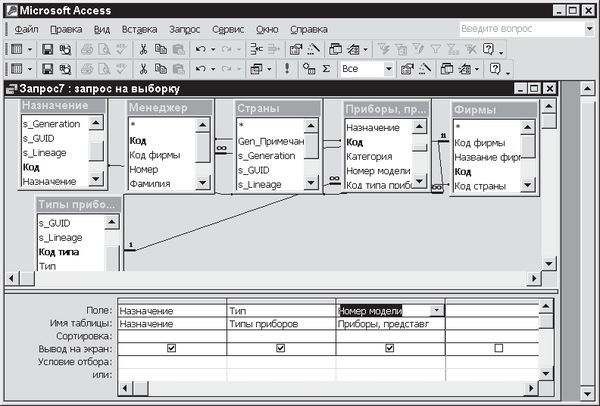Open the Запрос menu
This screenshot has height=406, width=600.
coord(184,30)
